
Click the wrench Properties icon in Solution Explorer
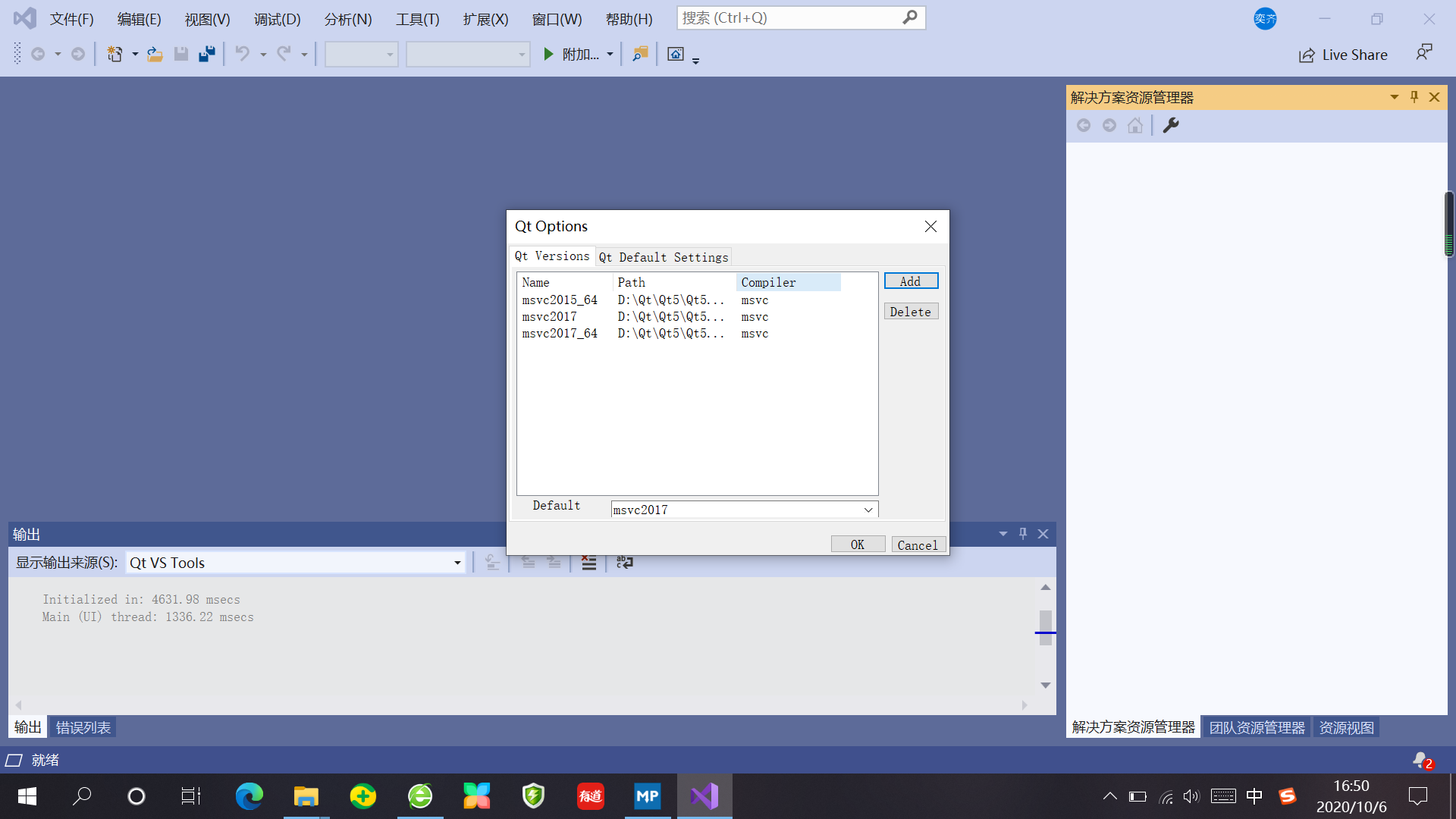click(1171, 126)
